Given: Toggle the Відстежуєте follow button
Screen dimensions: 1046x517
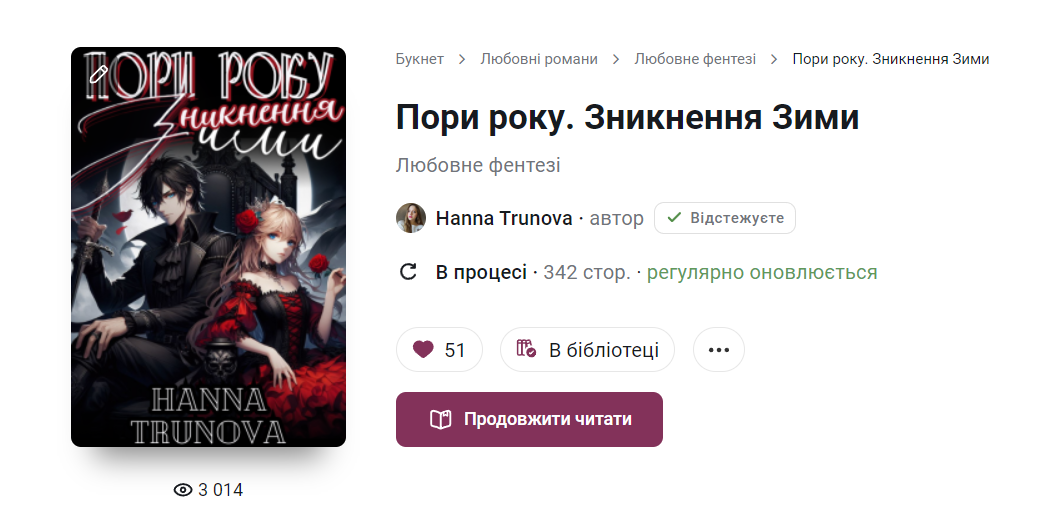Looking at the screenshot, I should point(724,218).
